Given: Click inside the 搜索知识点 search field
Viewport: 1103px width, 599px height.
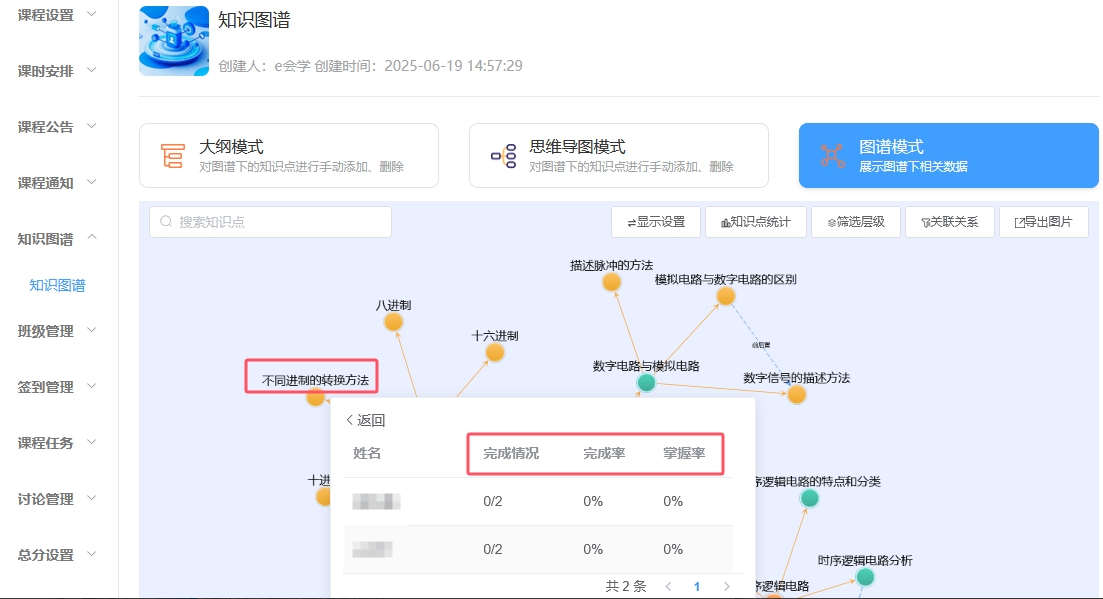Looking at the screenshot, I should [280, 222].
